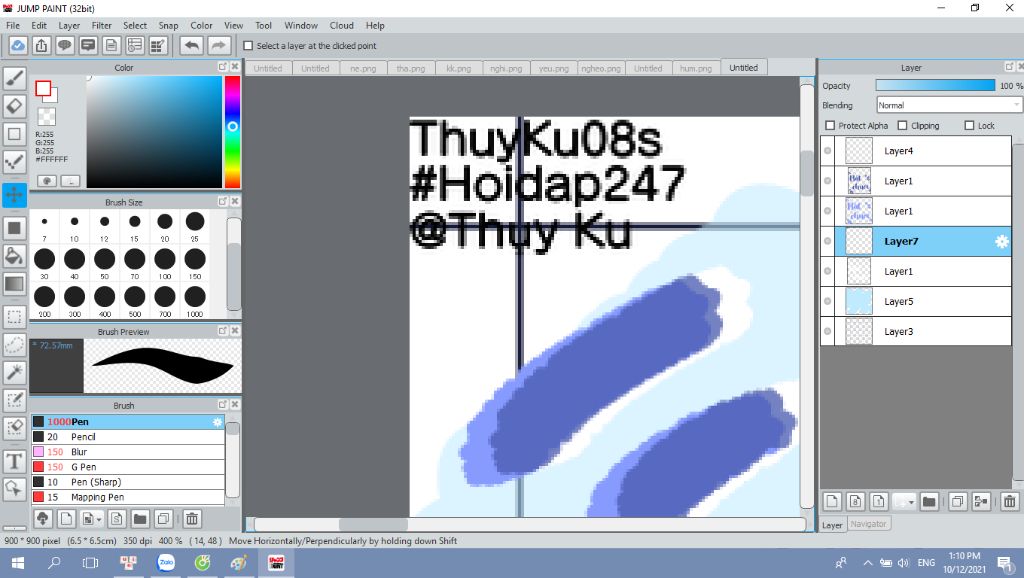Image resolution: width=1024 pixels, height=578 pixels.
Task: Create brush folder in Brush panel
Action: (x=140, y=519)
